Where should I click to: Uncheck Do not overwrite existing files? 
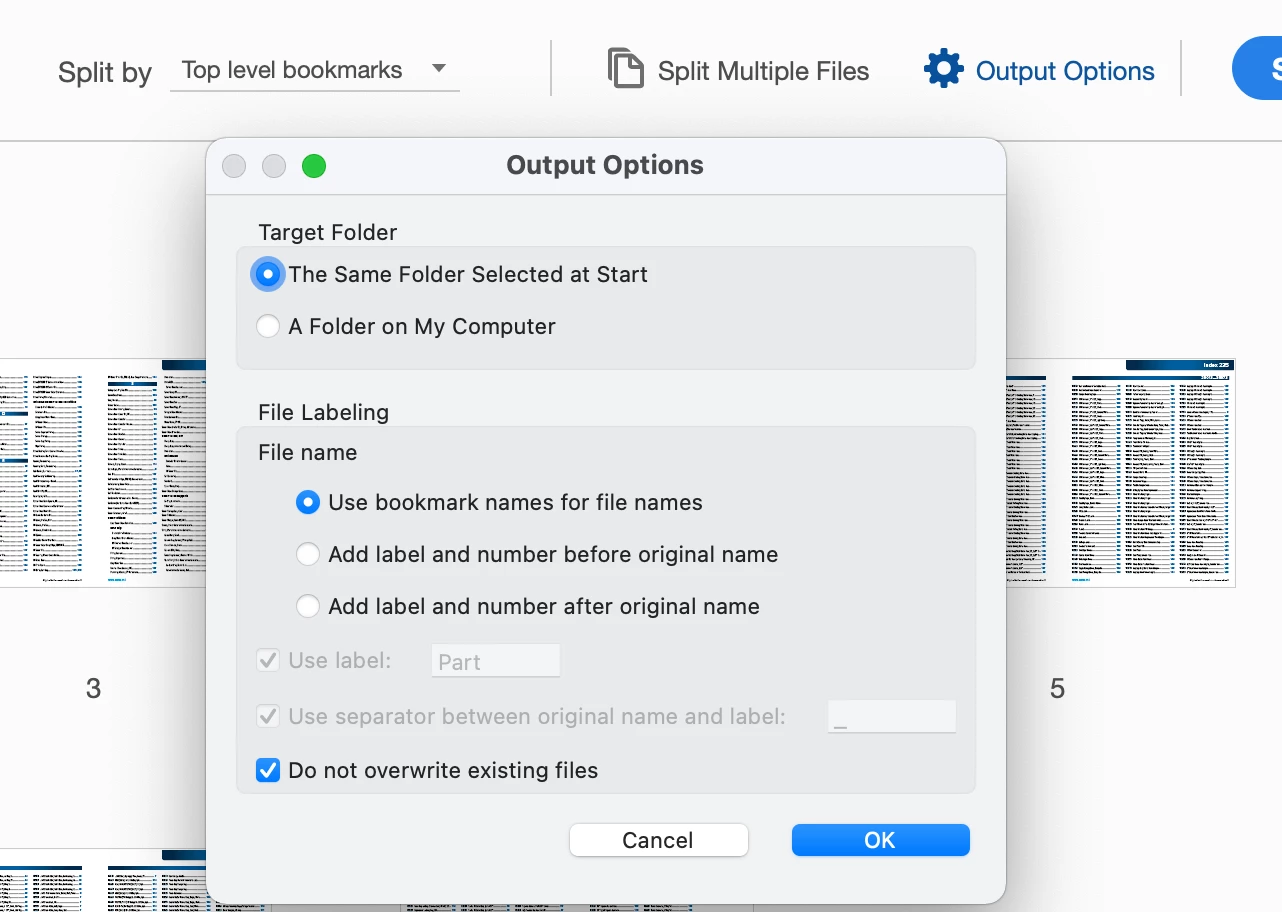coord(268,770)
